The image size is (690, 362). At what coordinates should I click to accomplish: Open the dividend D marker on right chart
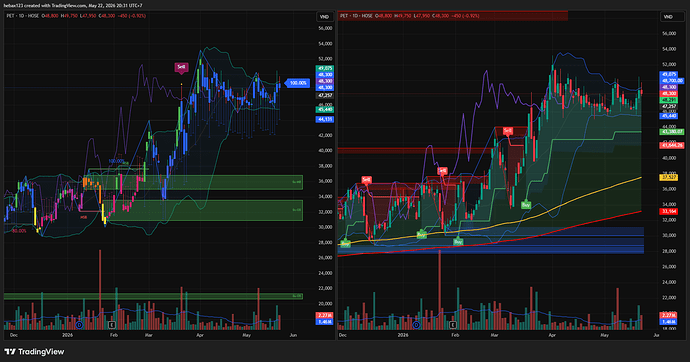pyautogui.click(x=416, y=325)
